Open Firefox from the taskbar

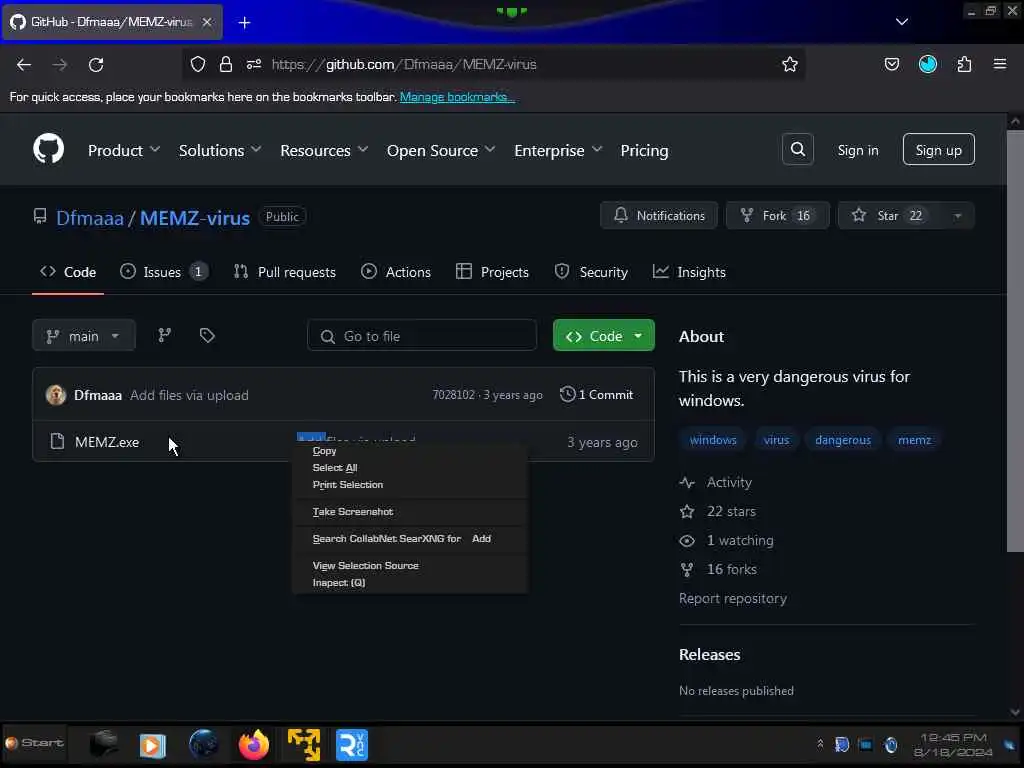[253, 744]
